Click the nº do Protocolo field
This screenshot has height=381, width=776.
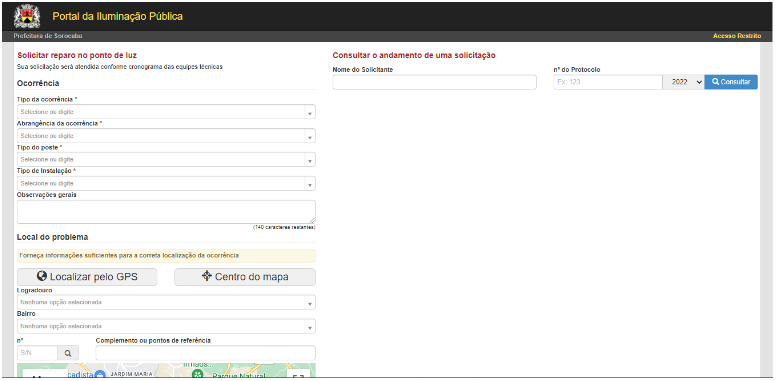coord(608,82)
